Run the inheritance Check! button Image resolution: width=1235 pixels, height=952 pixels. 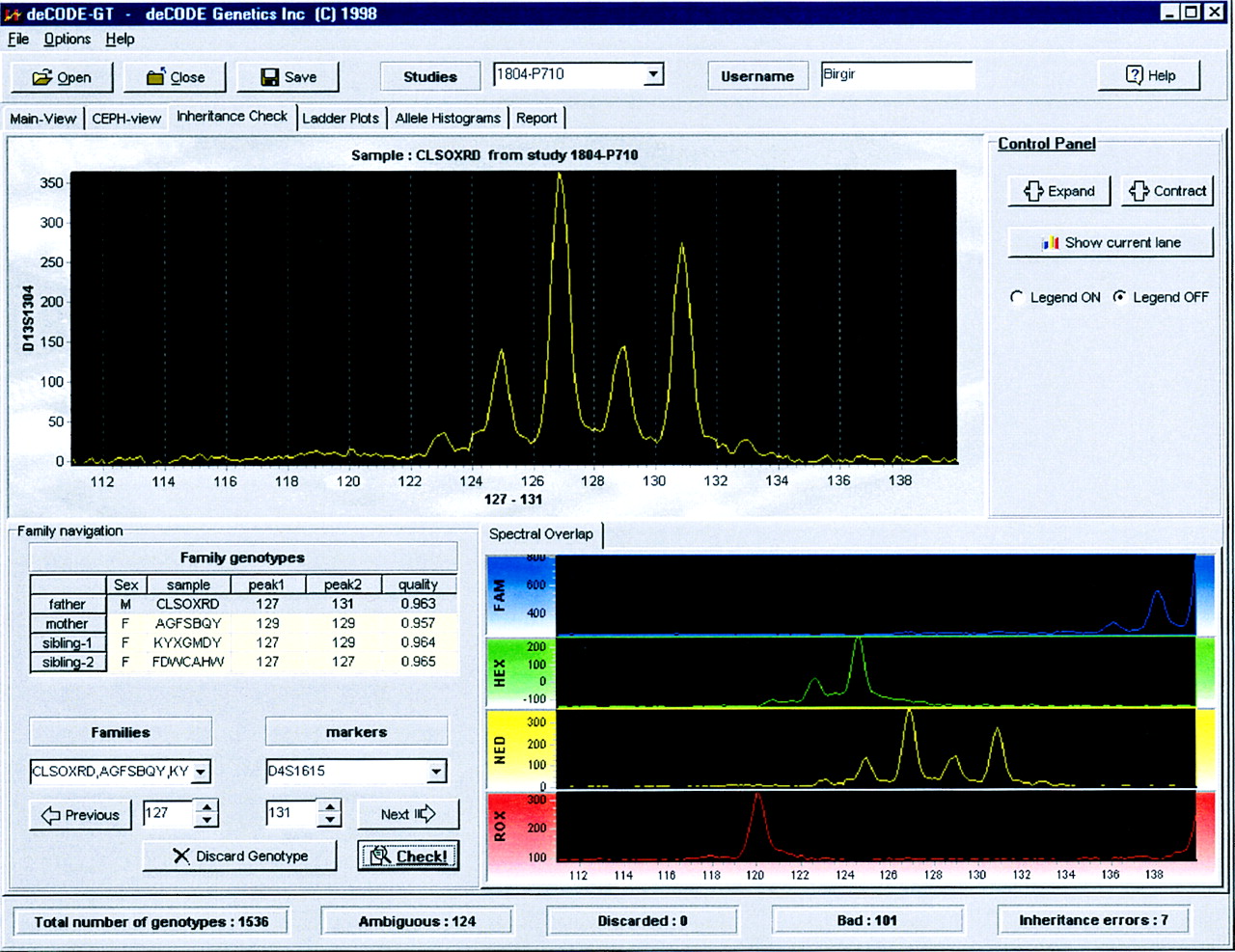point(408,856)
